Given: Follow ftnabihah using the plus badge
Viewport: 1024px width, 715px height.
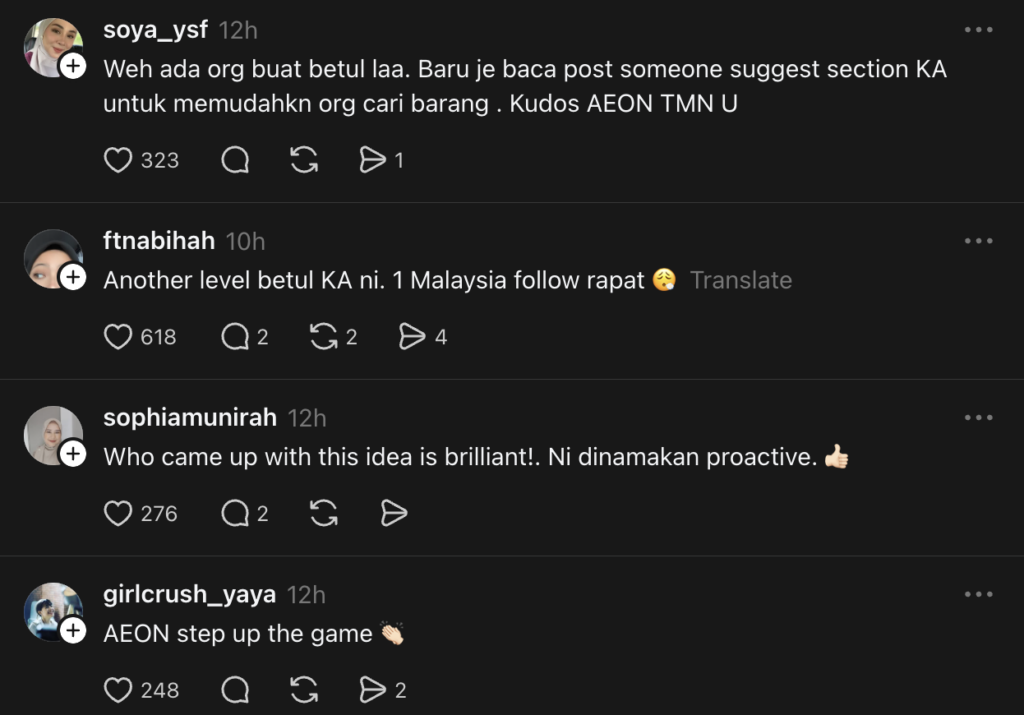Looking at the screenshot, I should [73, 277].
